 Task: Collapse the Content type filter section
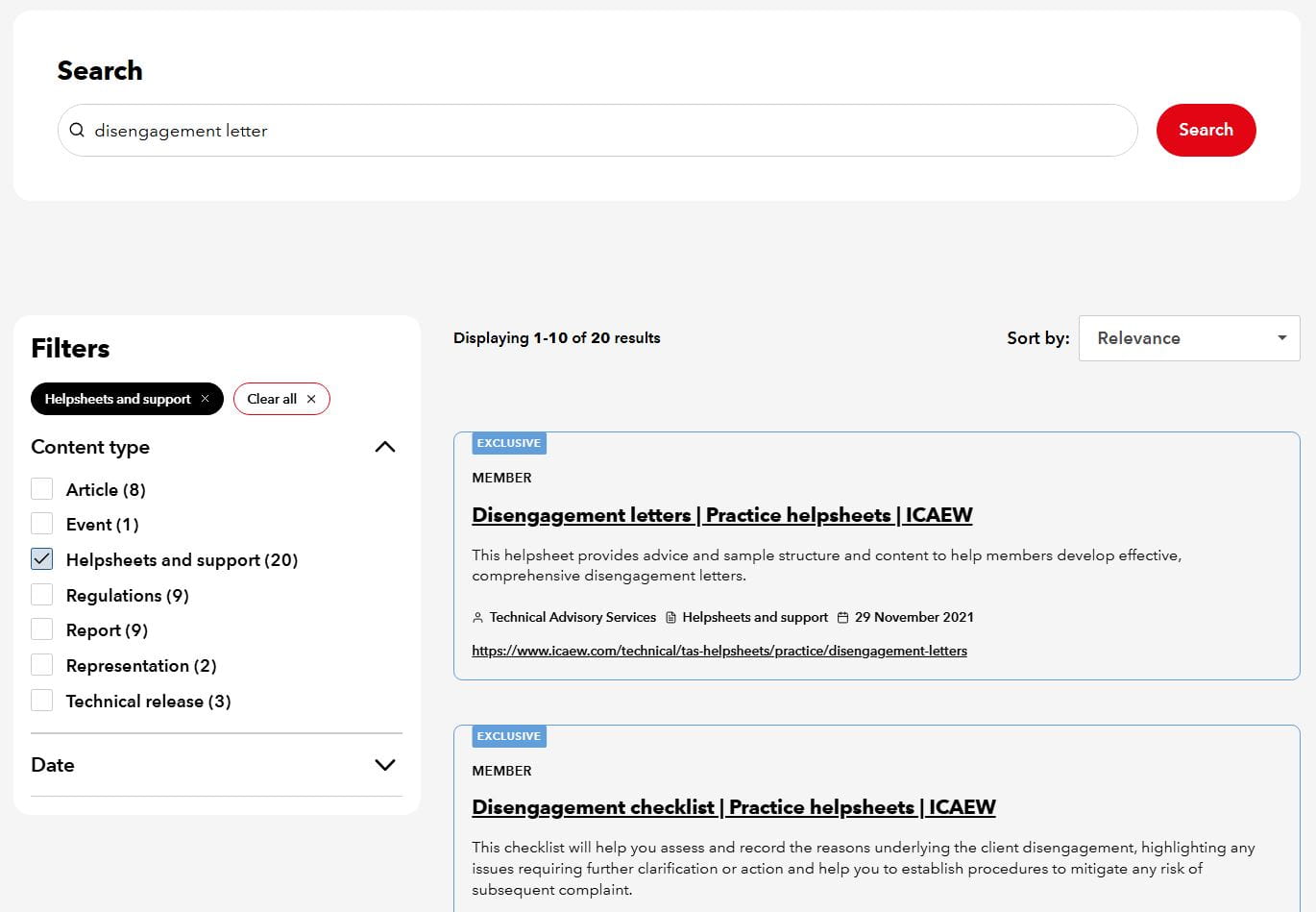384,446
